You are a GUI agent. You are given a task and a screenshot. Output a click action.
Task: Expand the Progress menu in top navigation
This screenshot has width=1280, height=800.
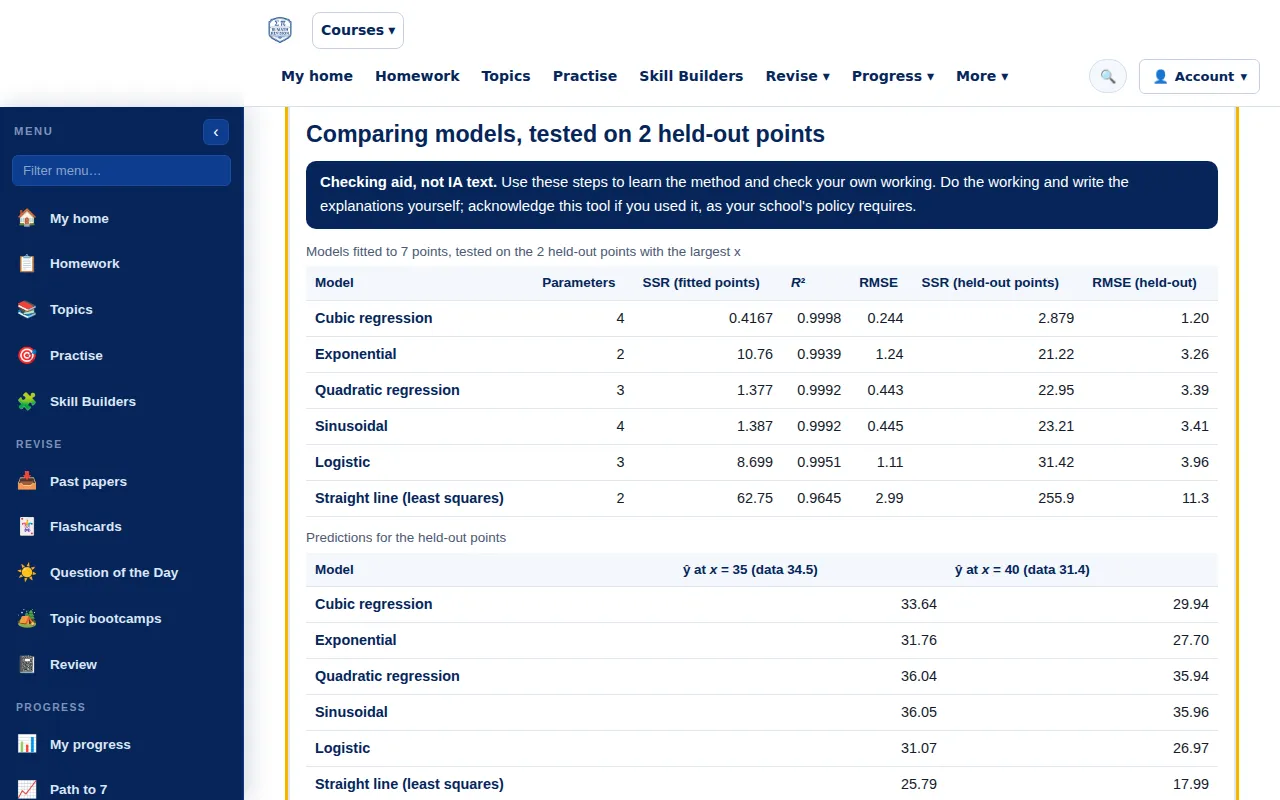click(893, 76)
